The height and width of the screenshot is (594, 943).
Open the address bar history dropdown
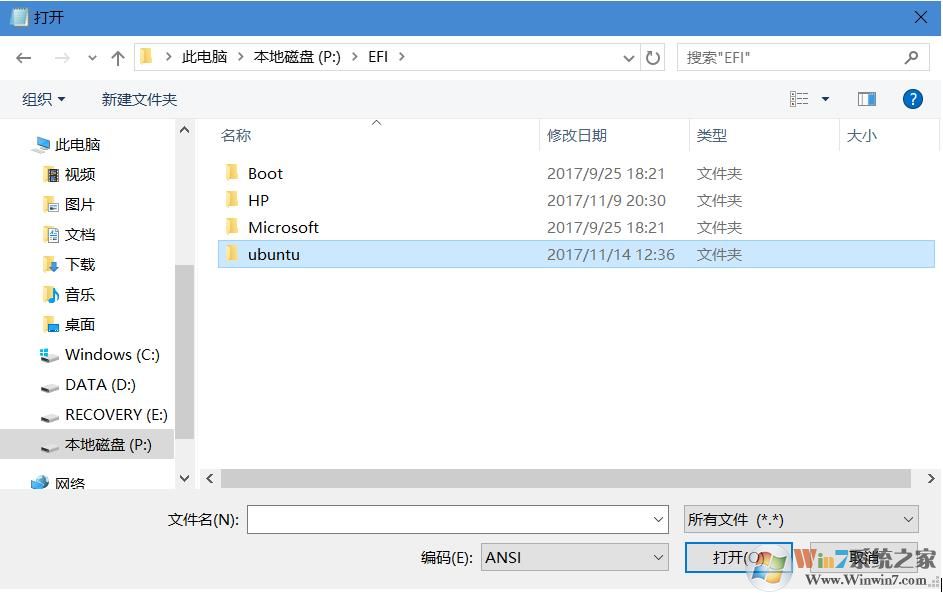(628, 58)
